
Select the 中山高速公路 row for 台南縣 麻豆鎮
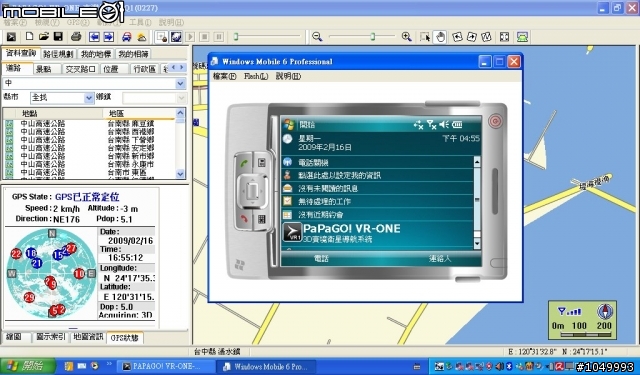click(x=90, y=123)
